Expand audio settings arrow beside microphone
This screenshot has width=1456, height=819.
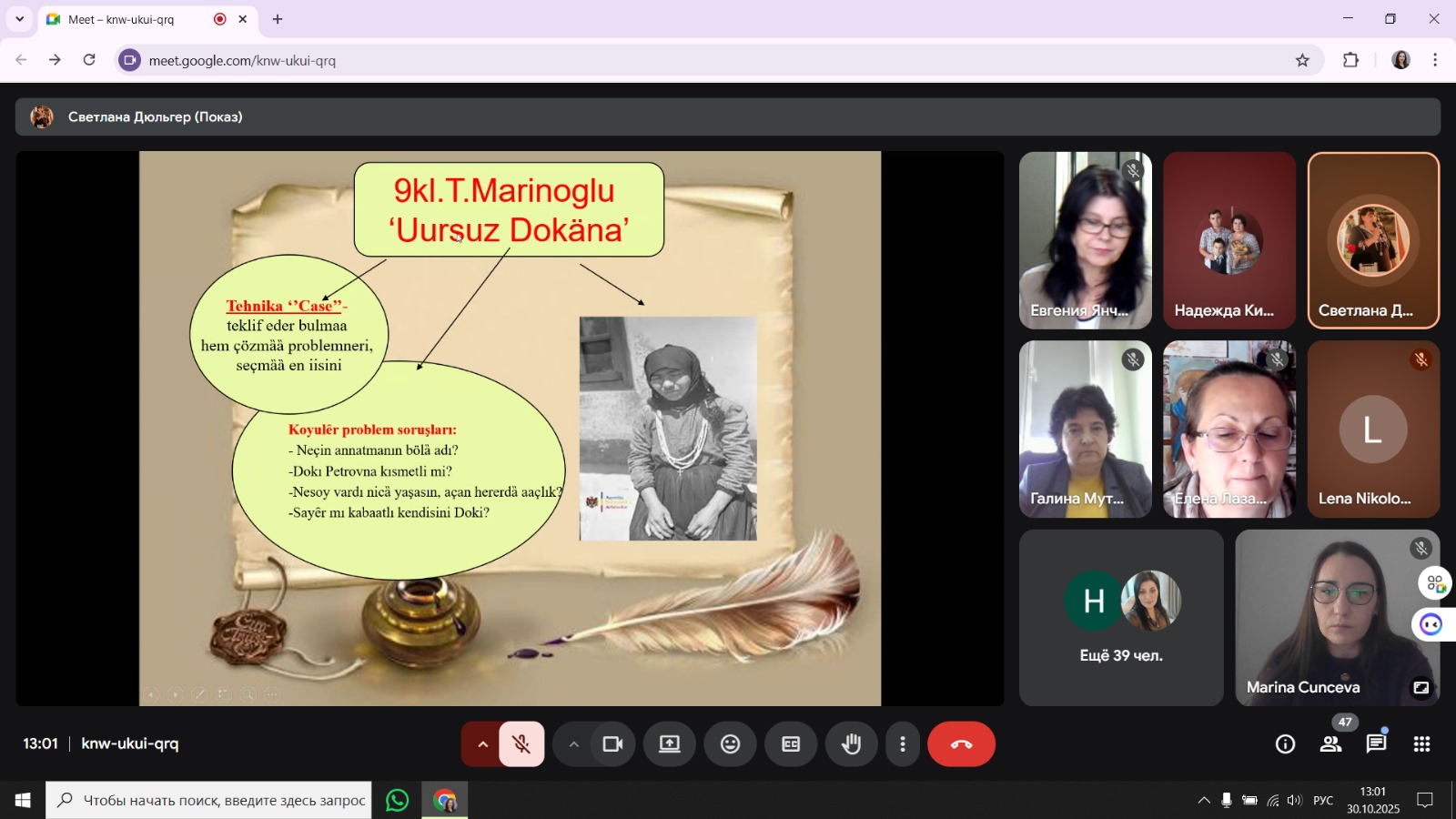[482, 744]
